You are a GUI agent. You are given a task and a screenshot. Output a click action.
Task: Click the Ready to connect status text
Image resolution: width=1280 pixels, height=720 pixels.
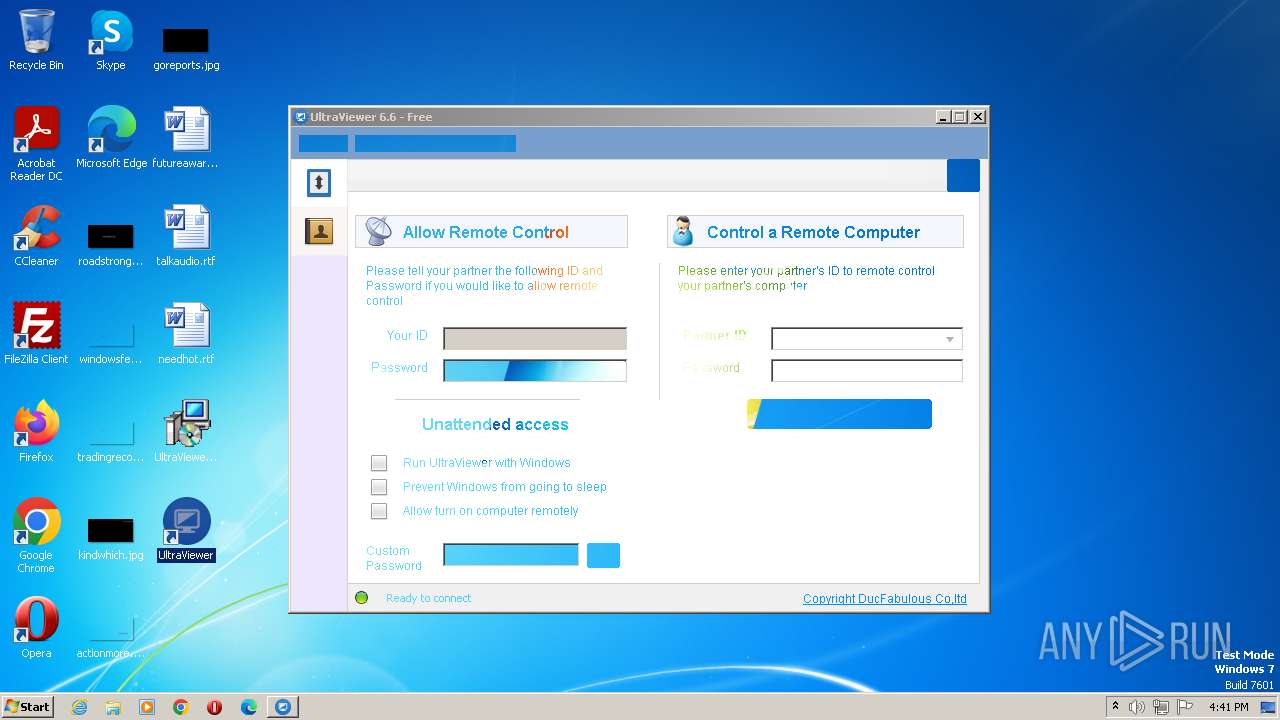click(428, 598)
